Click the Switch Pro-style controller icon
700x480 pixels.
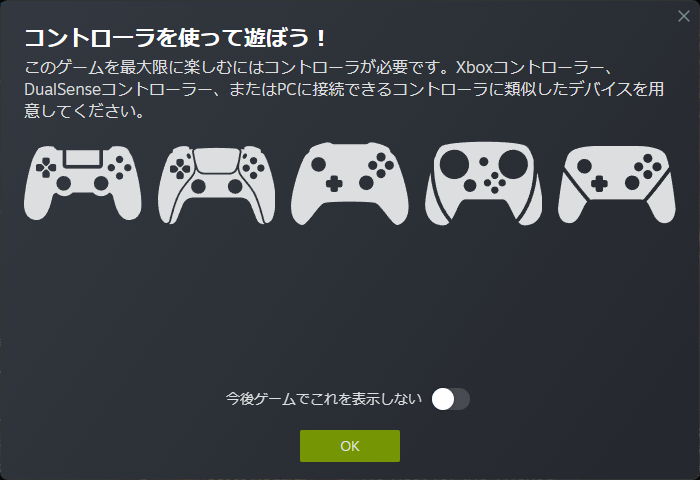[617, 184]
